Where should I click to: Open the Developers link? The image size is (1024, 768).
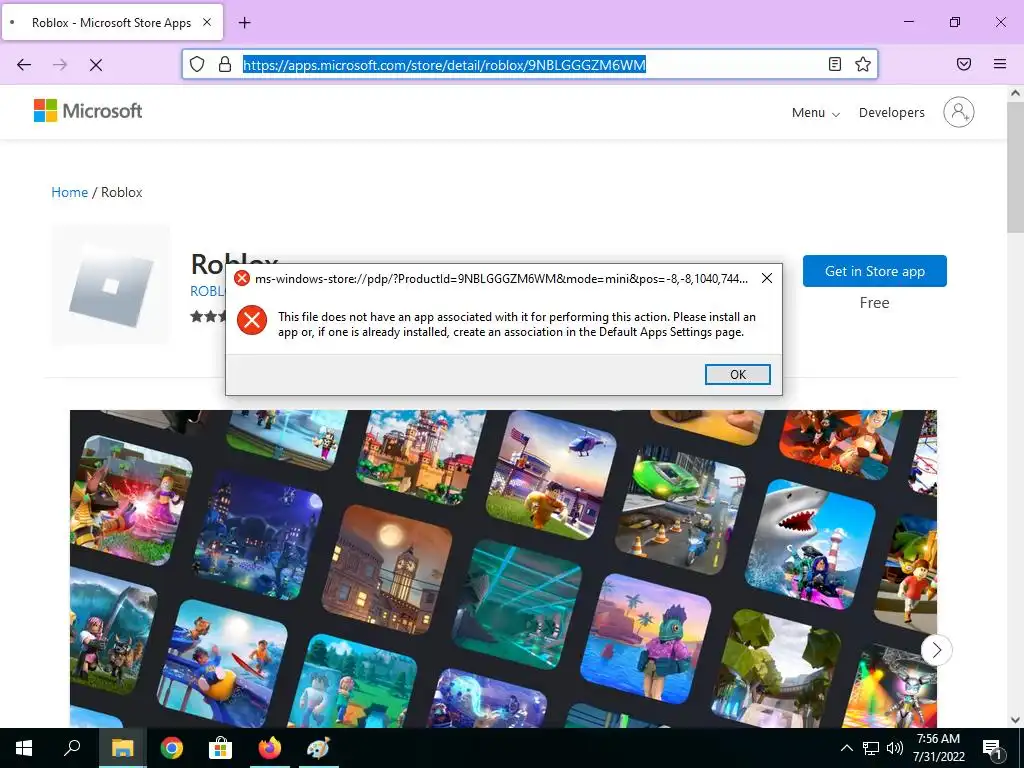891,112
